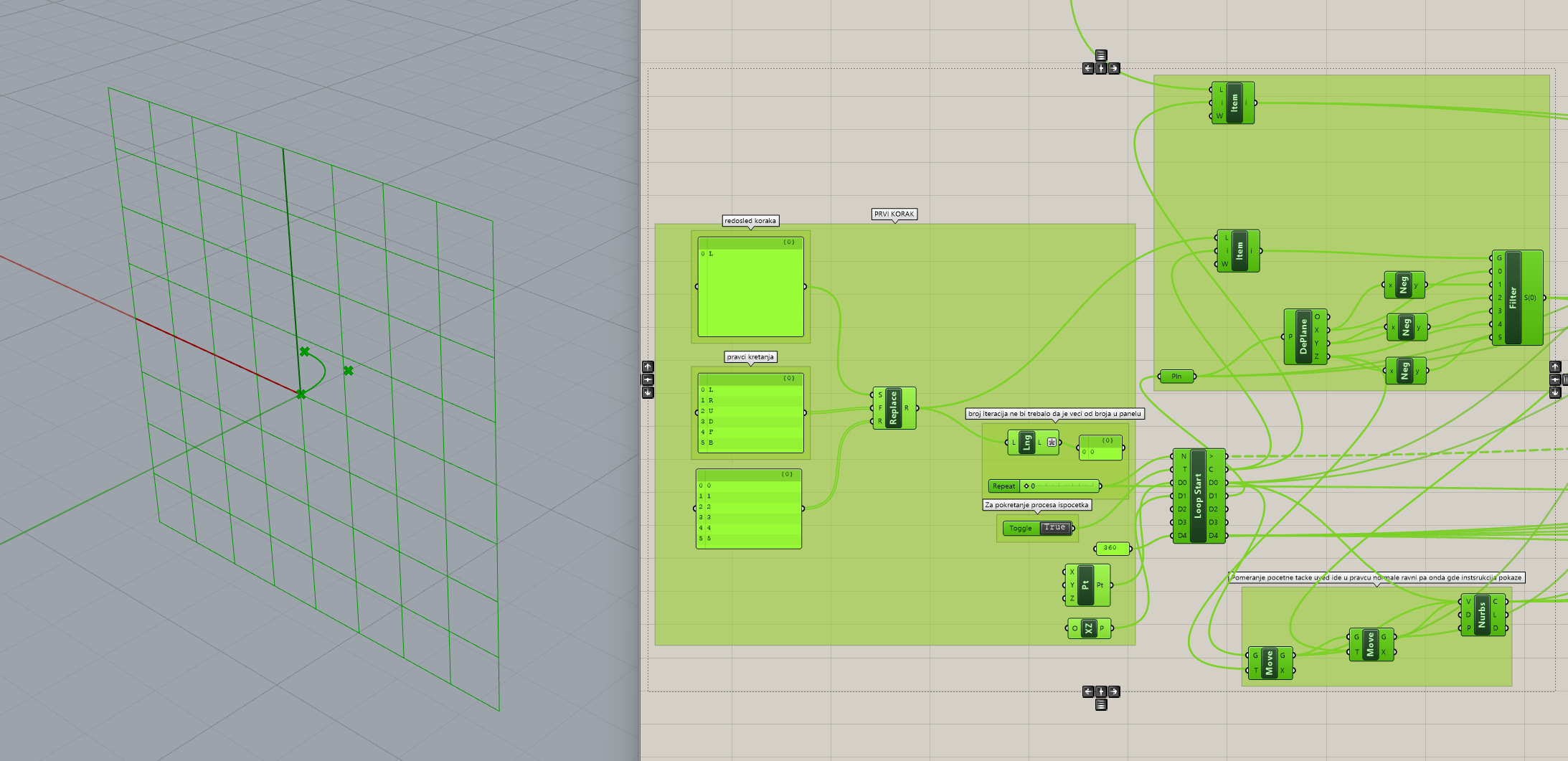Screen dimensions: 1568x761
Task: Click the Lng list length component
Action: click(1026, 443)
